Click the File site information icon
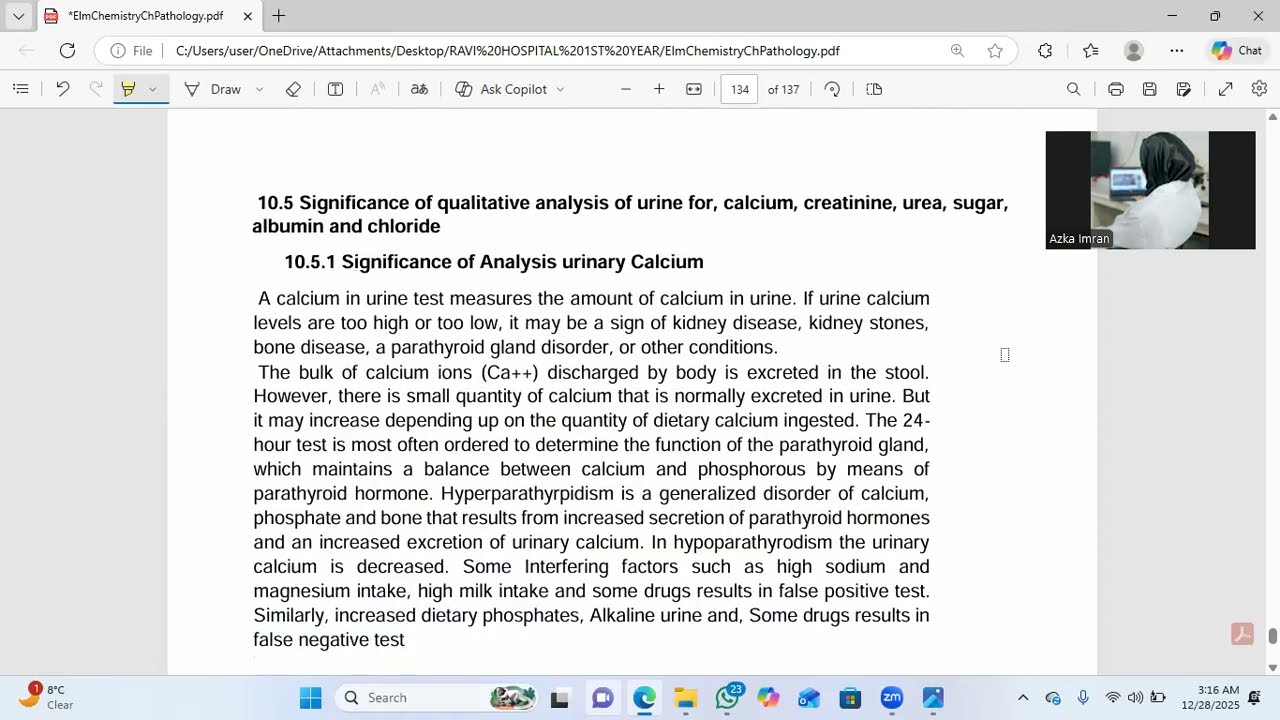 [x=131, y=50]
